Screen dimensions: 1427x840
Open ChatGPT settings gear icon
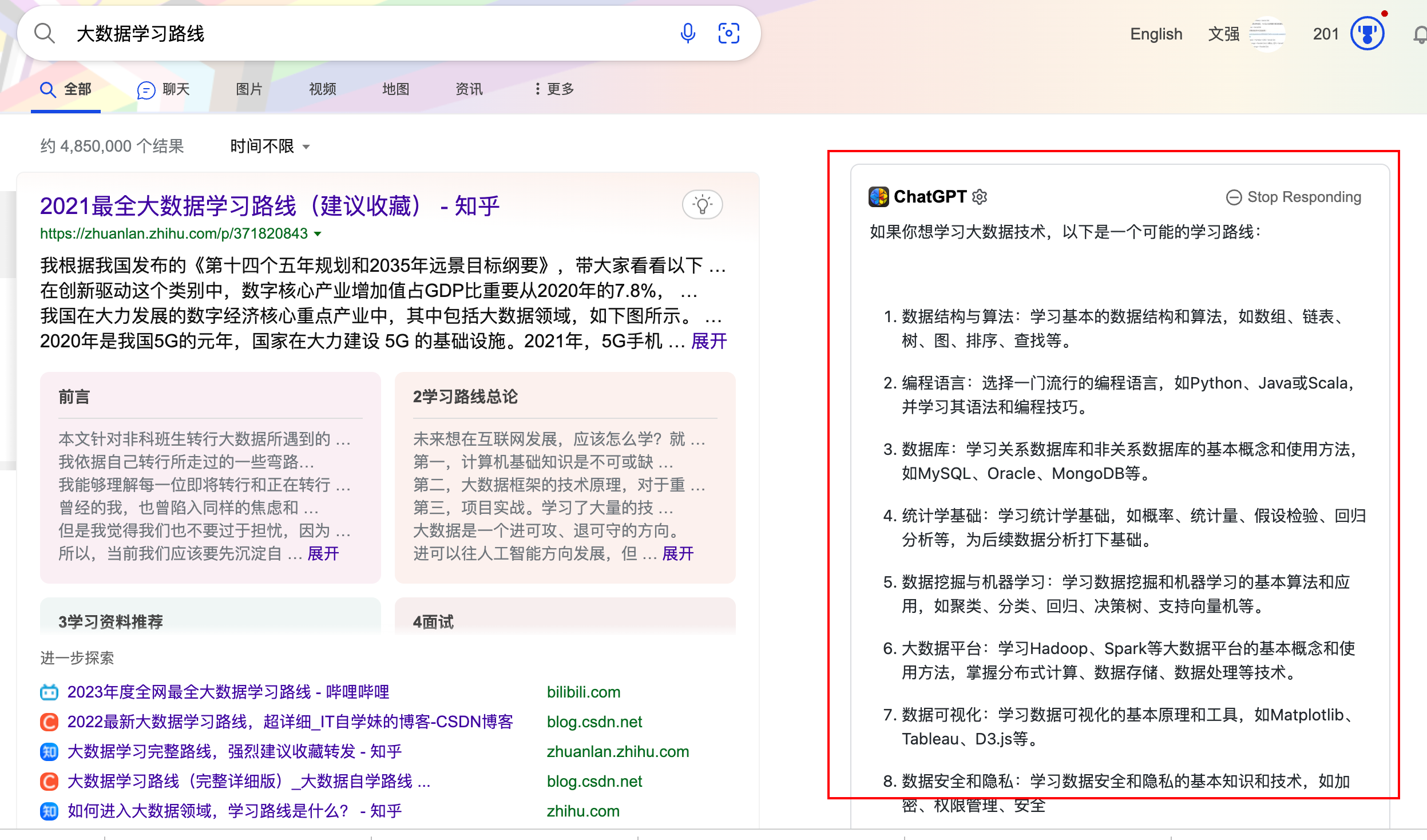click(980, 197)
